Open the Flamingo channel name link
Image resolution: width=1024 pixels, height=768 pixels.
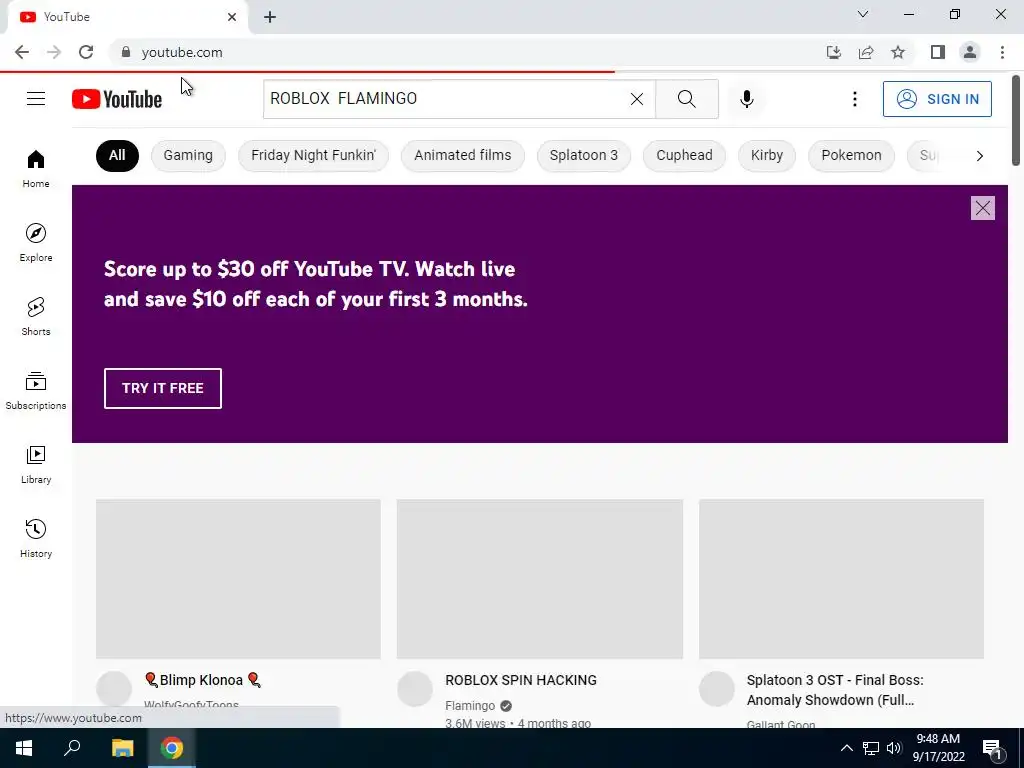(470, 705)
